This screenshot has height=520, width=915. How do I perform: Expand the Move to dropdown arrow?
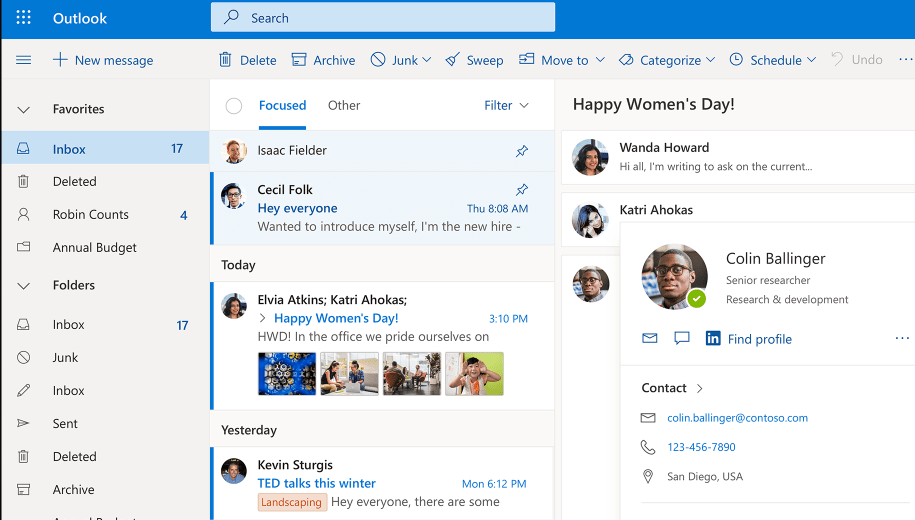pyautogui.click(x=600, y=60)
